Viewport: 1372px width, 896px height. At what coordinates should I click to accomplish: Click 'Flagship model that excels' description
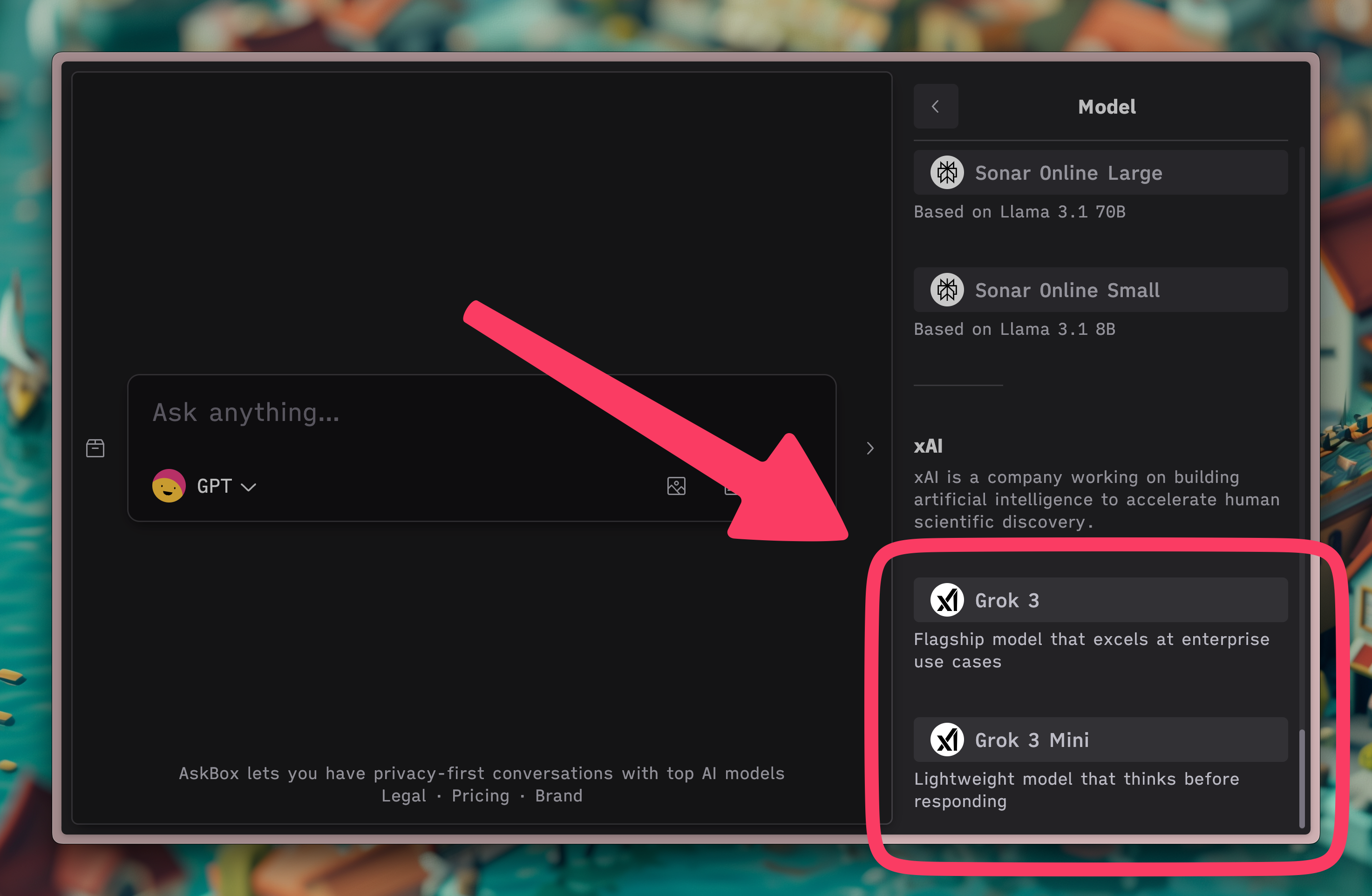tap(1091, 651)
